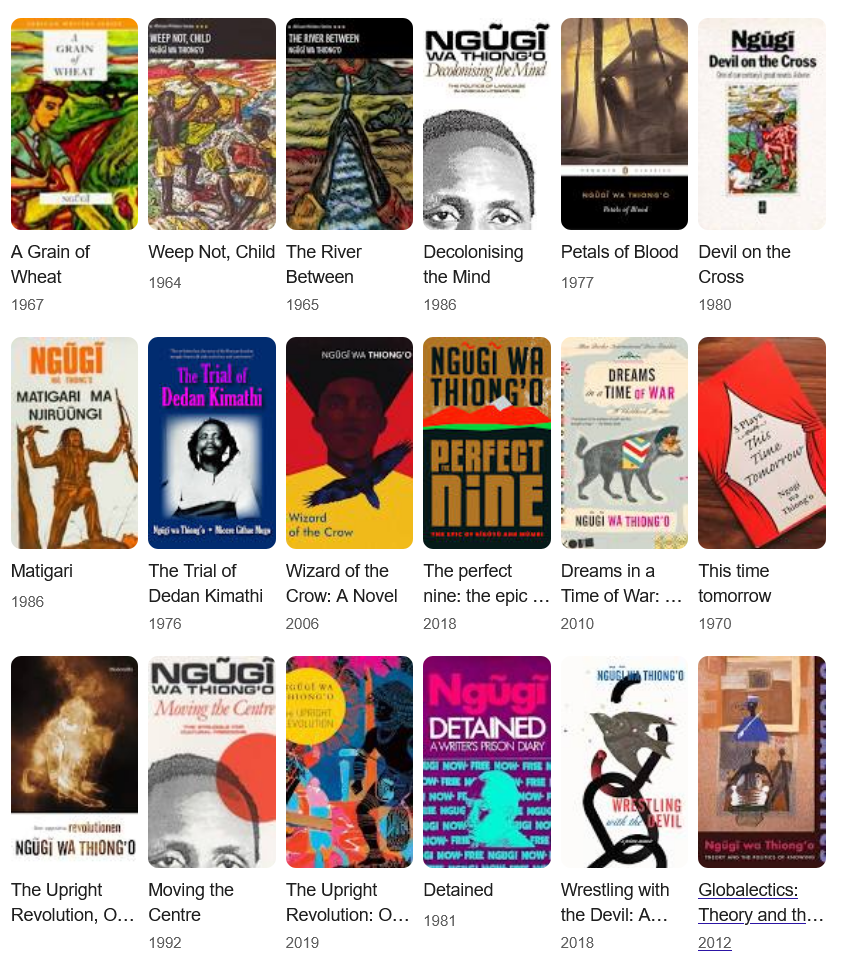The width and height of the screenshot is (846, 958).
Task: Click the Wizard of the Crow cover image
Action: coord(349,443)
